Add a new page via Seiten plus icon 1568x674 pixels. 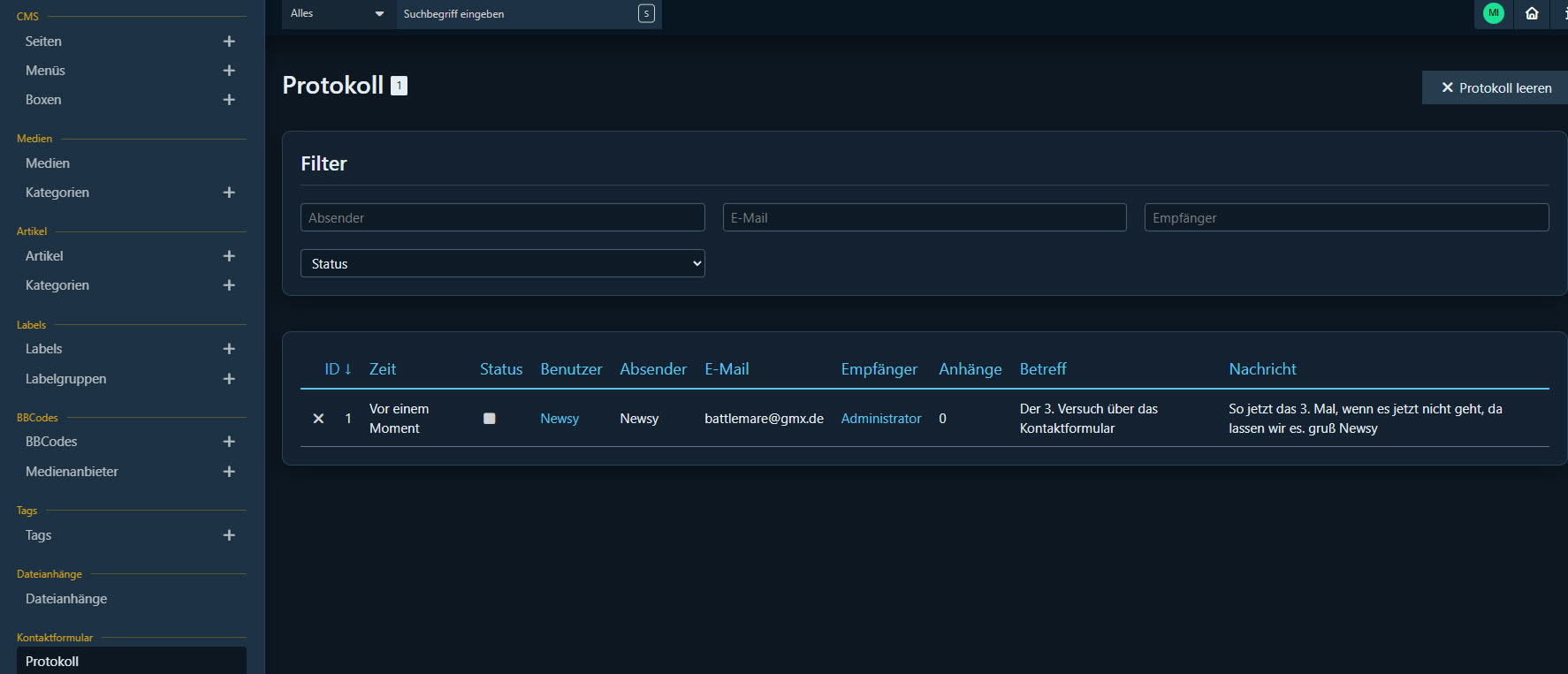[x=229, y=42]
